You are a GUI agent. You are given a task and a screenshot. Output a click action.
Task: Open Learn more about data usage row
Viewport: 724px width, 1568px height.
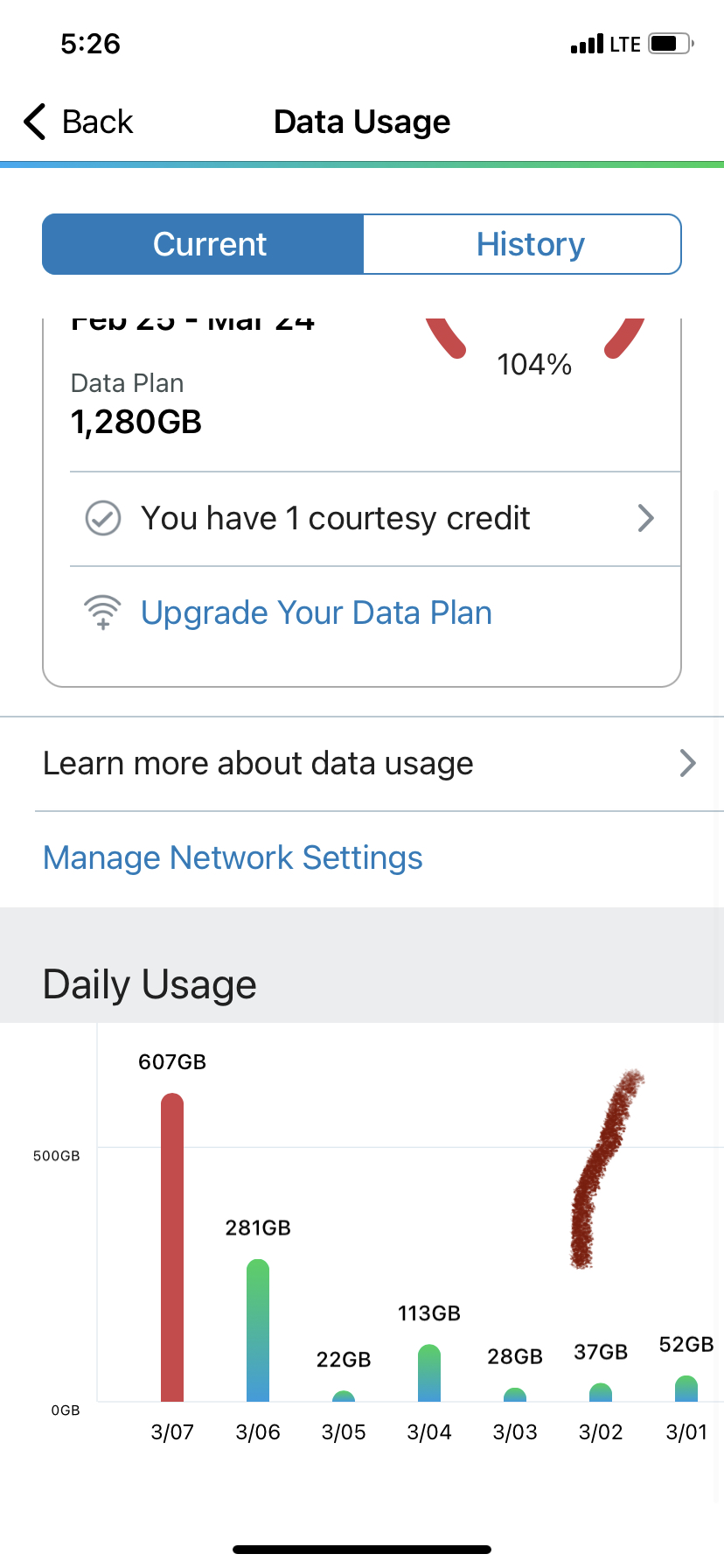pos(258,763)
